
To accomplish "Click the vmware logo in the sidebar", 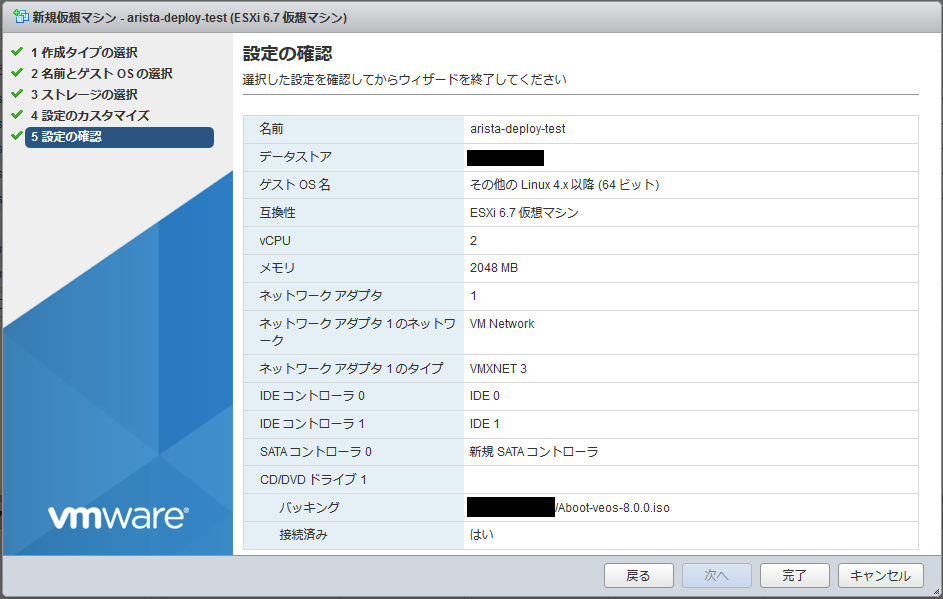I will (x=117, y=518).
